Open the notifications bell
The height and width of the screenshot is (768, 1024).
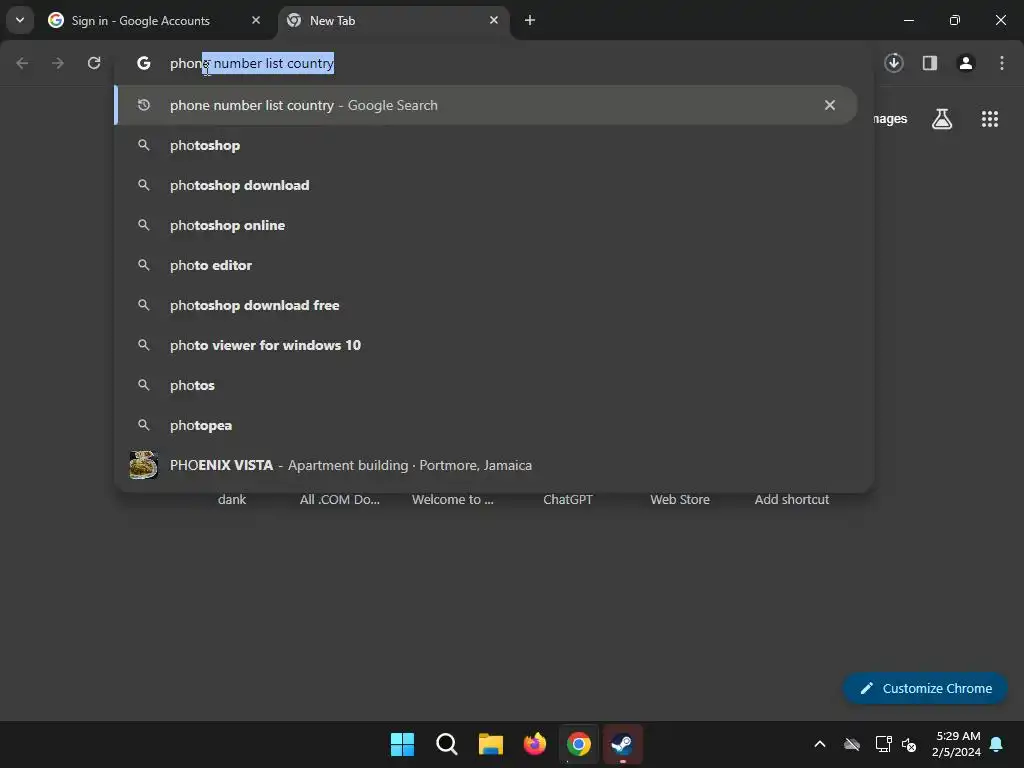(x=997, y=744)
